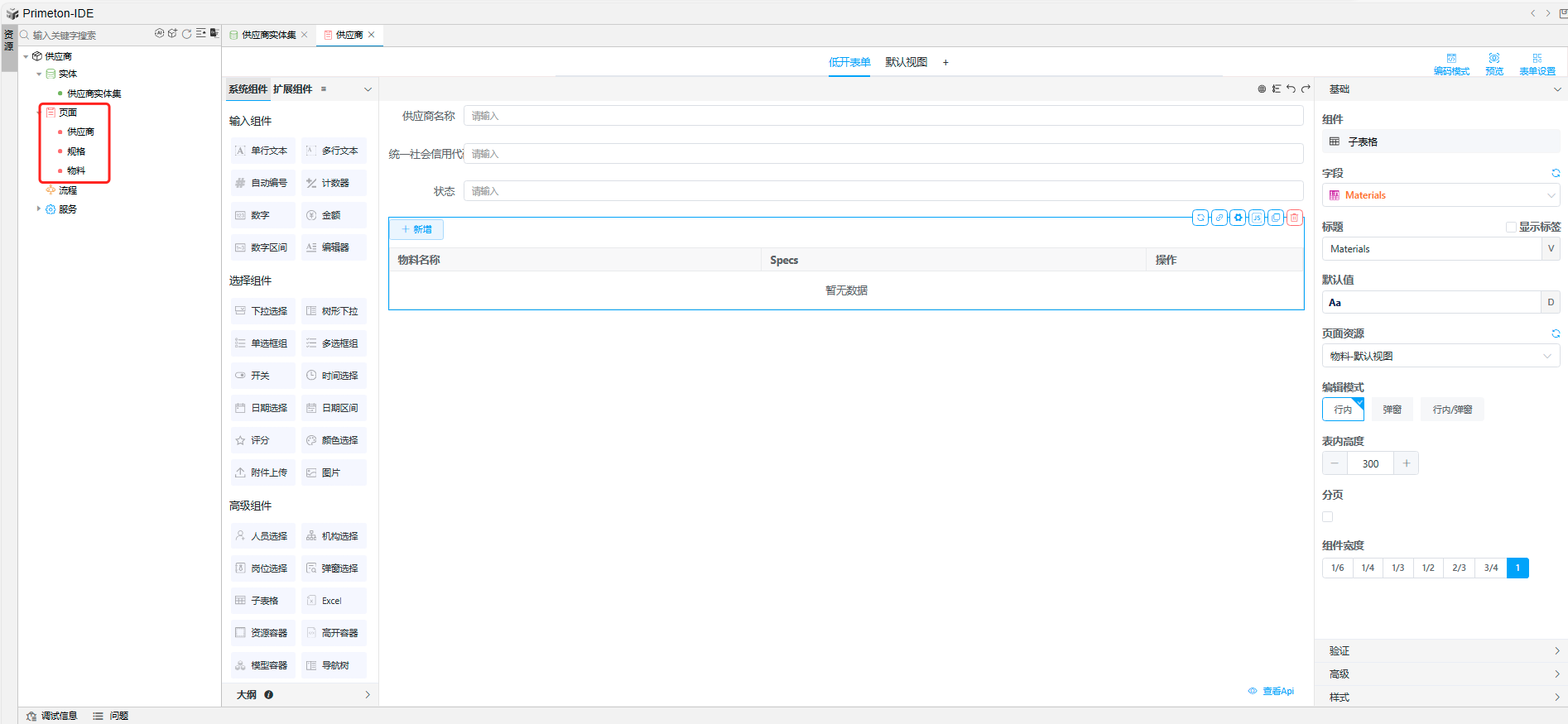Undo the last canvas change
The width and height of the screenshot is (1568, 724).
[1291, 89]
